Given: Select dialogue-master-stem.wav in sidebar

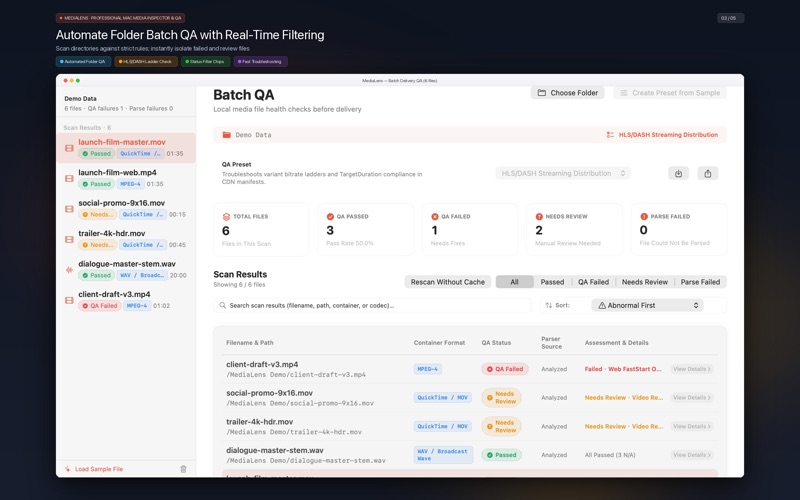Looking at the screenshot, I should (126, 269).
